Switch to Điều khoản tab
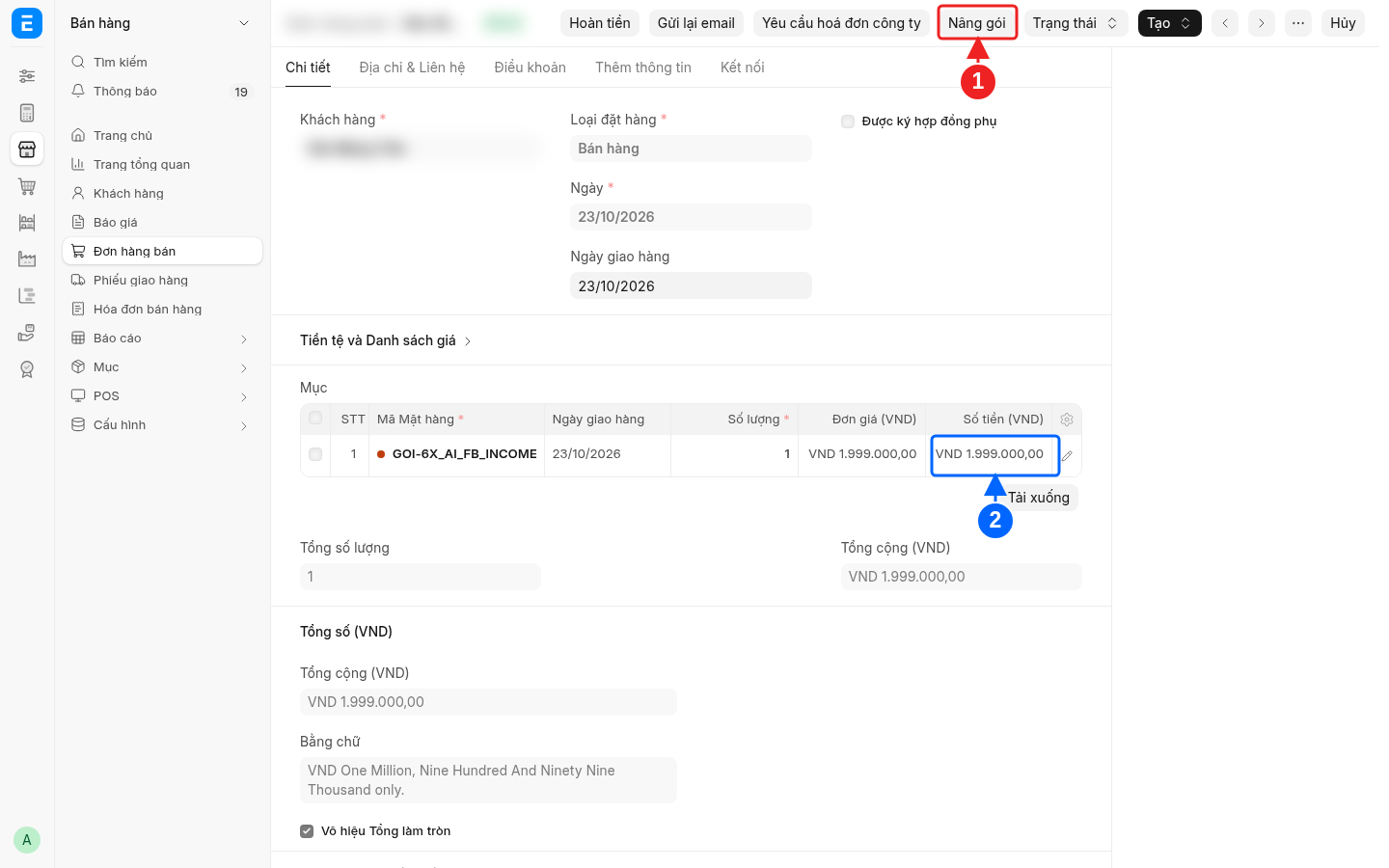Viewport: 1389px width, 868px height. (x=530, y=68)
